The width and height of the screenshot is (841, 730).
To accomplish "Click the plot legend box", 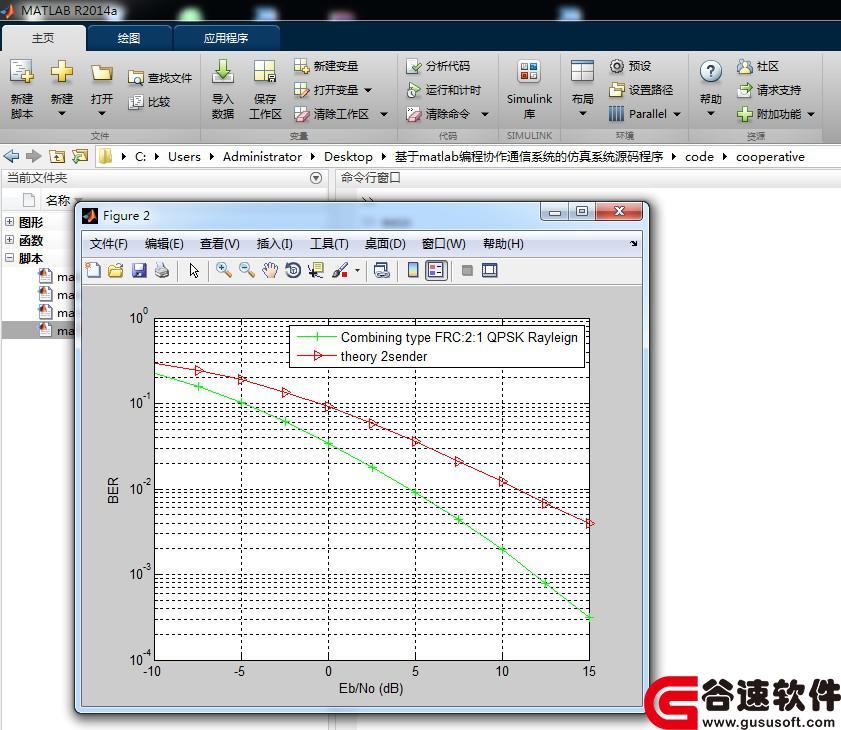I will 437,346.
